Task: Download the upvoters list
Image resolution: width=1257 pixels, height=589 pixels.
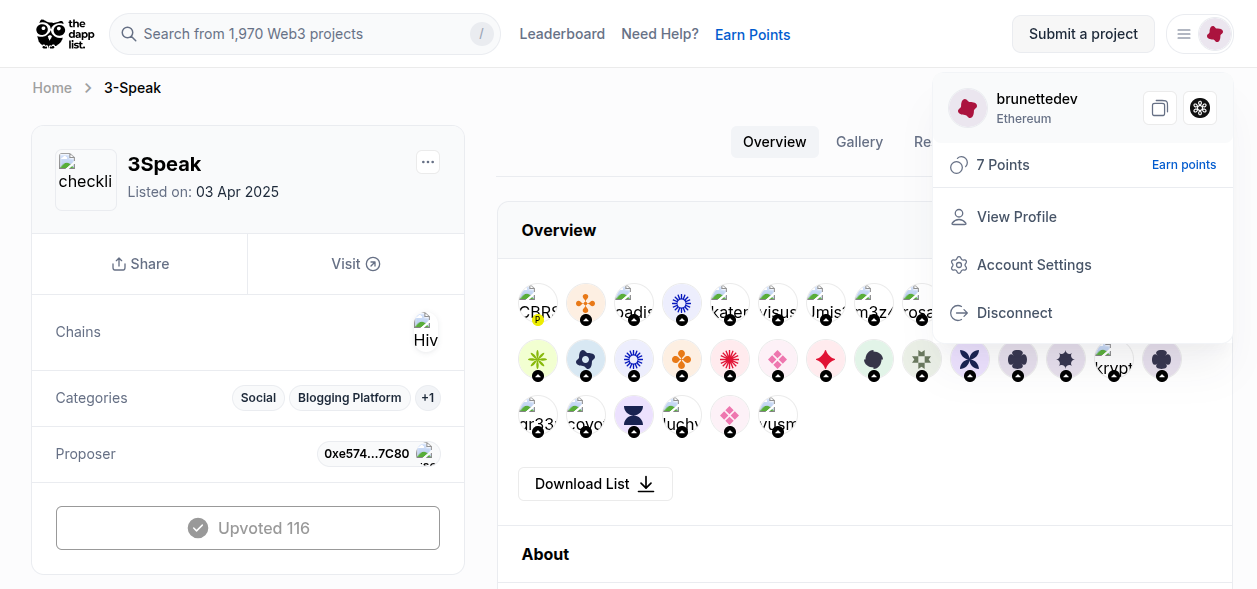Action: (595, 484)
